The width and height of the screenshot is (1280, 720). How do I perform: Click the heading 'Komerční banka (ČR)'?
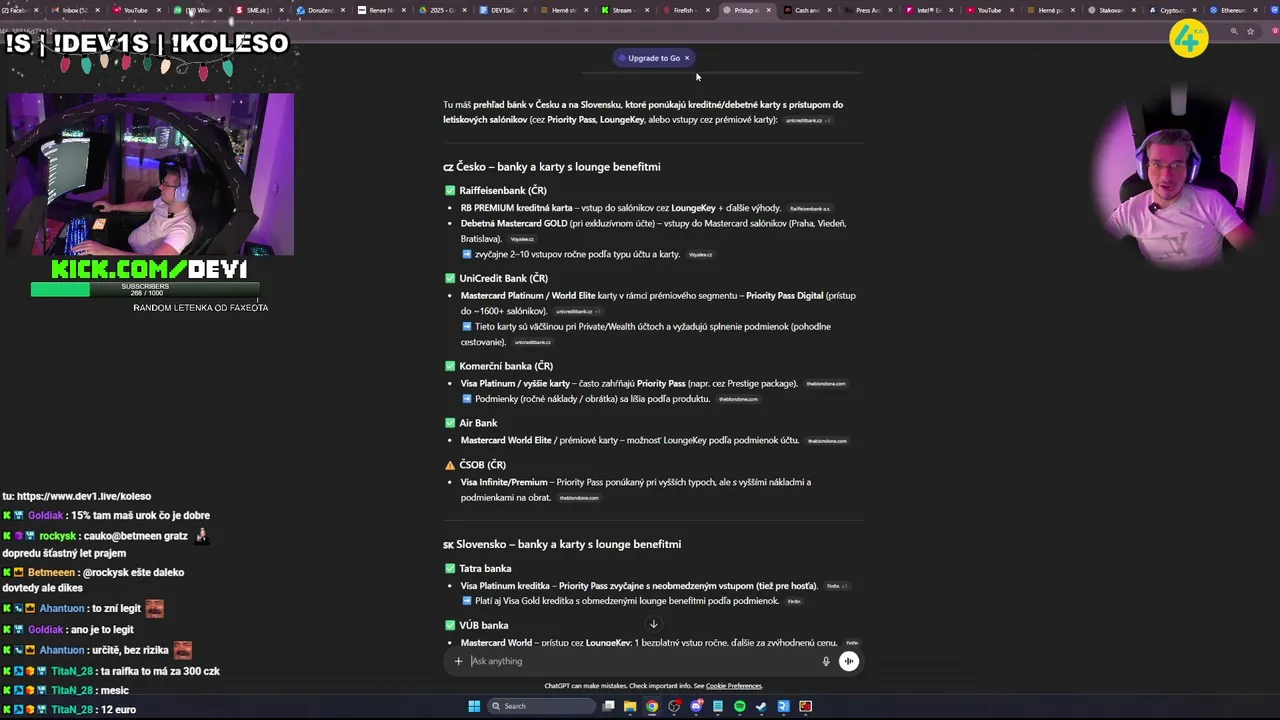click(x=505, y=366)
